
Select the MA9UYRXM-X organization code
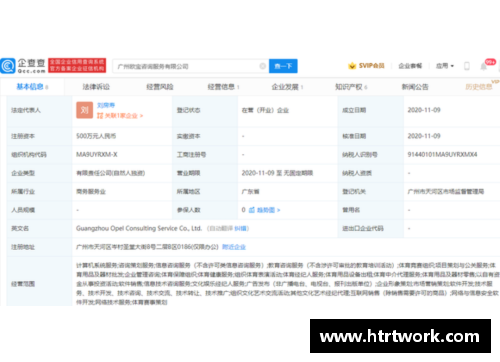pyautogui.click(x=97, y=154)
